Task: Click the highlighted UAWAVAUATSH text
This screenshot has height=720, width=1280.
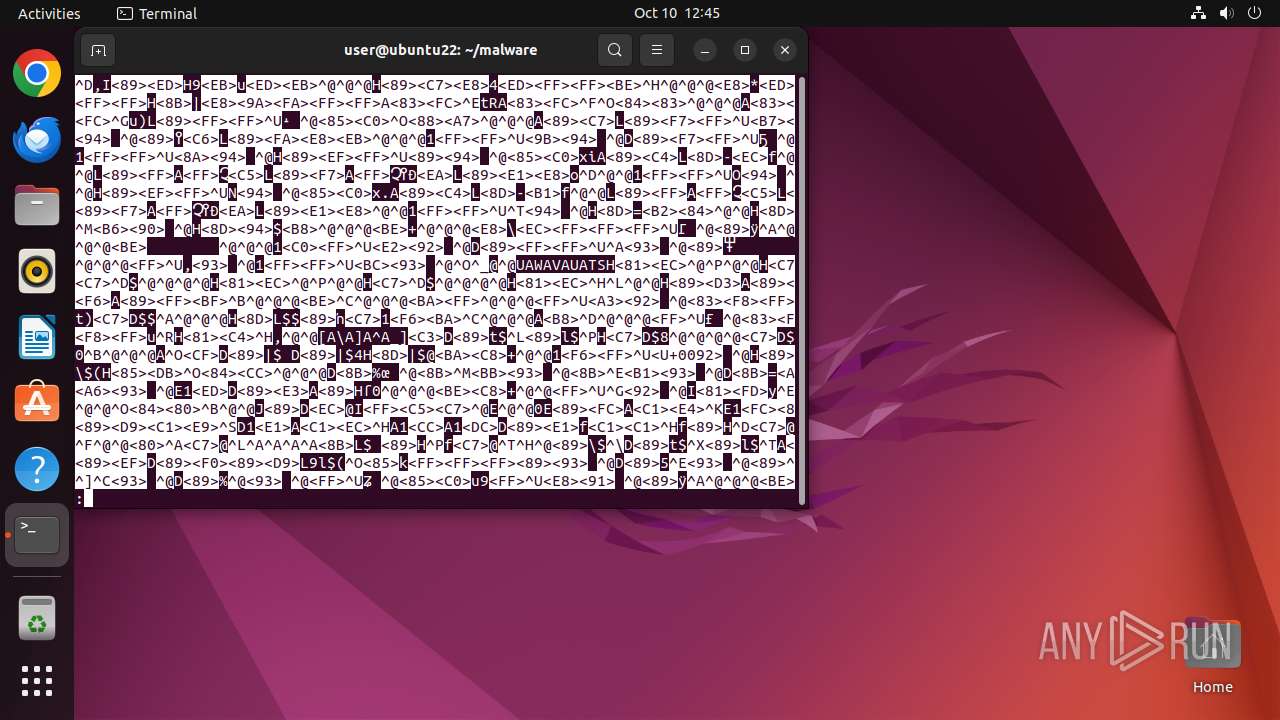Action: click(565, 265)
